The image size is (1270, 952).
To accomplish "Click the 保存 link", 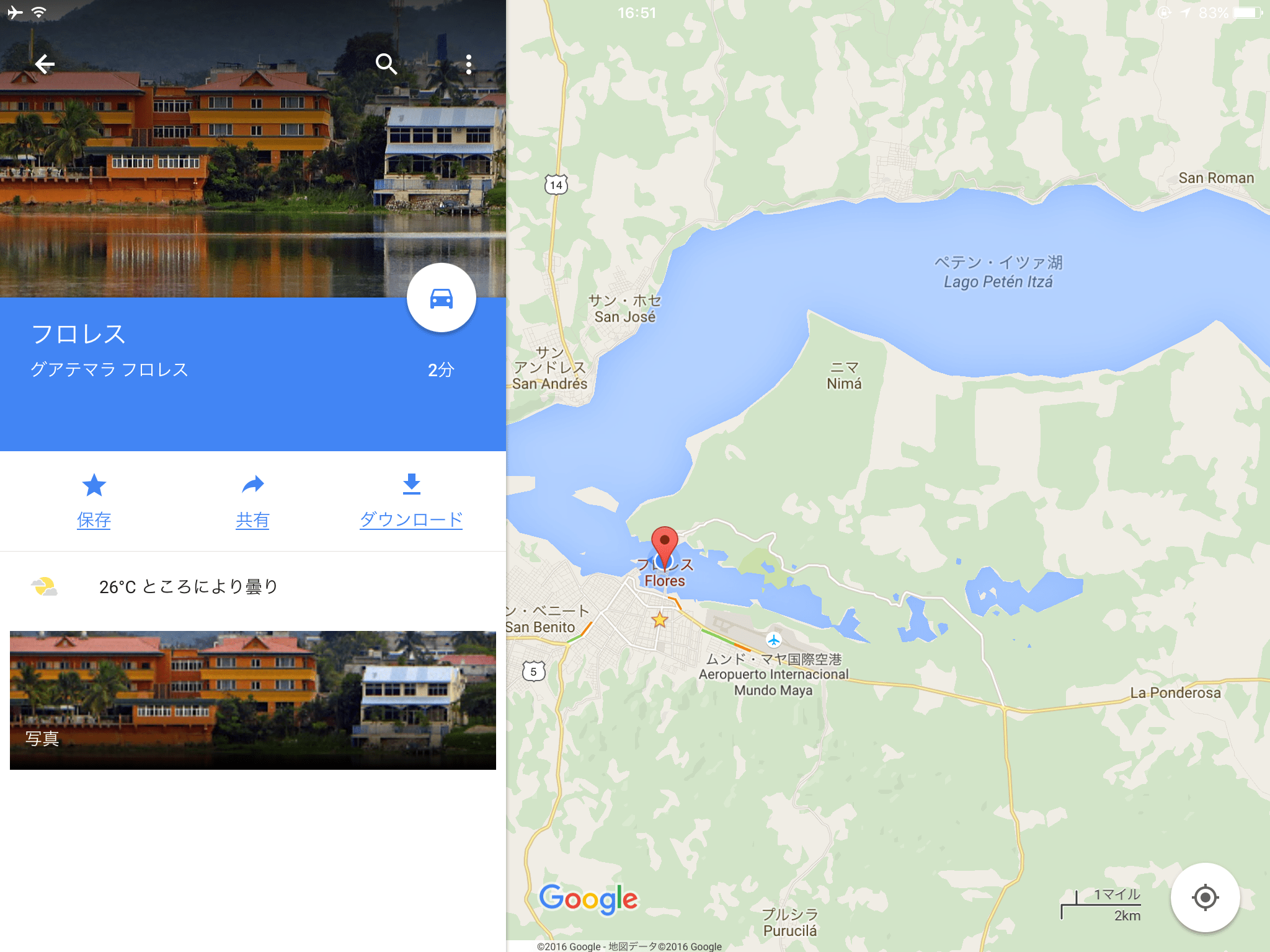I will pyautogui.click(x=94, y=519).
